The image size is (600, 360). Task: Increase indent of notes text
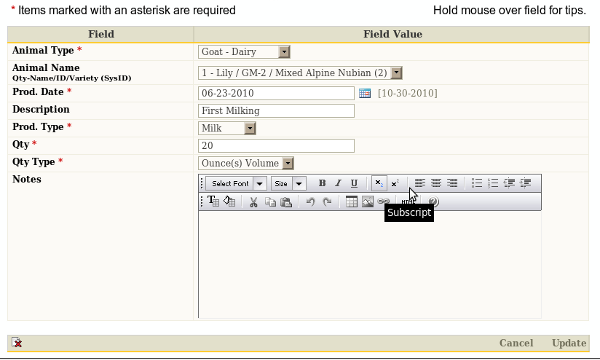(x=525, y=183)
